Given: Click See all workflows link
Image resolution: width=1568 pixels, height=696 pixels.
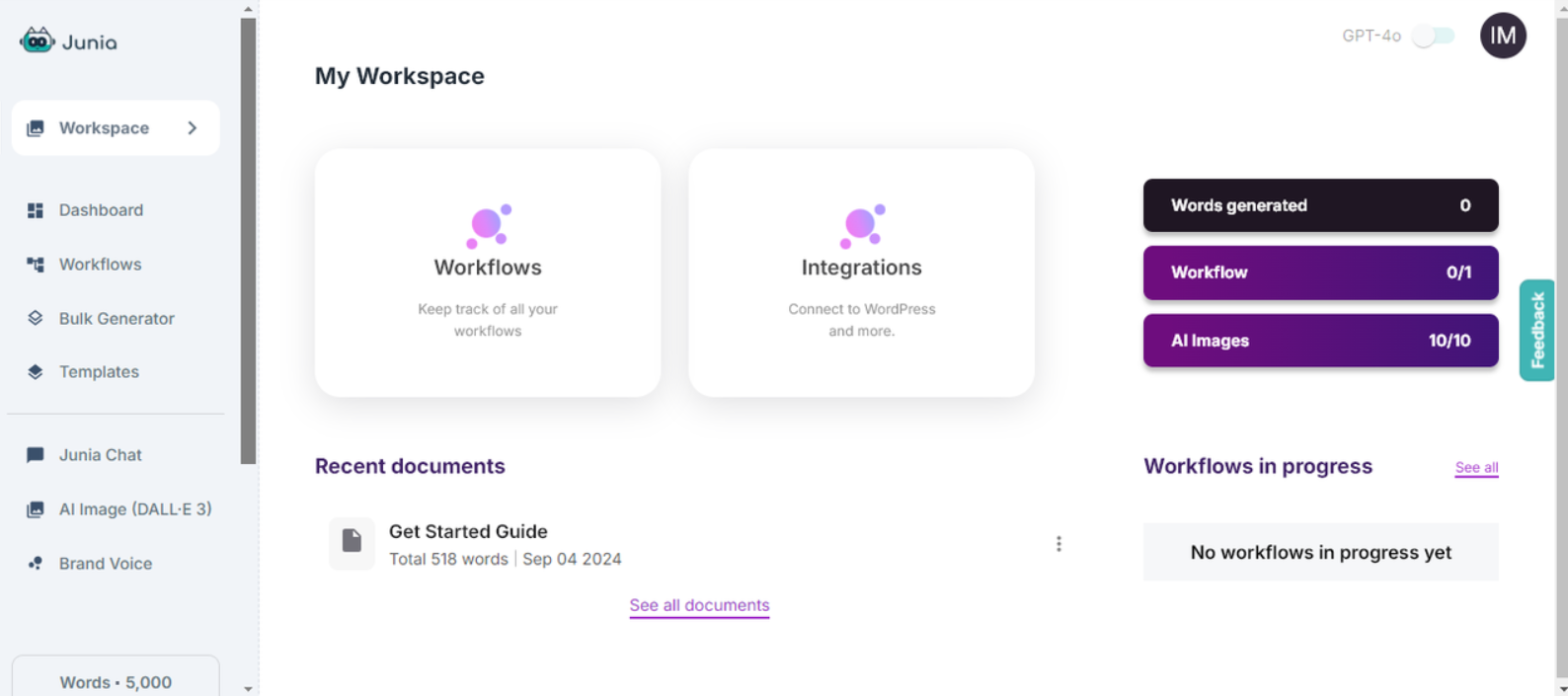Looking at the screenshot, I should (1476, 468).
